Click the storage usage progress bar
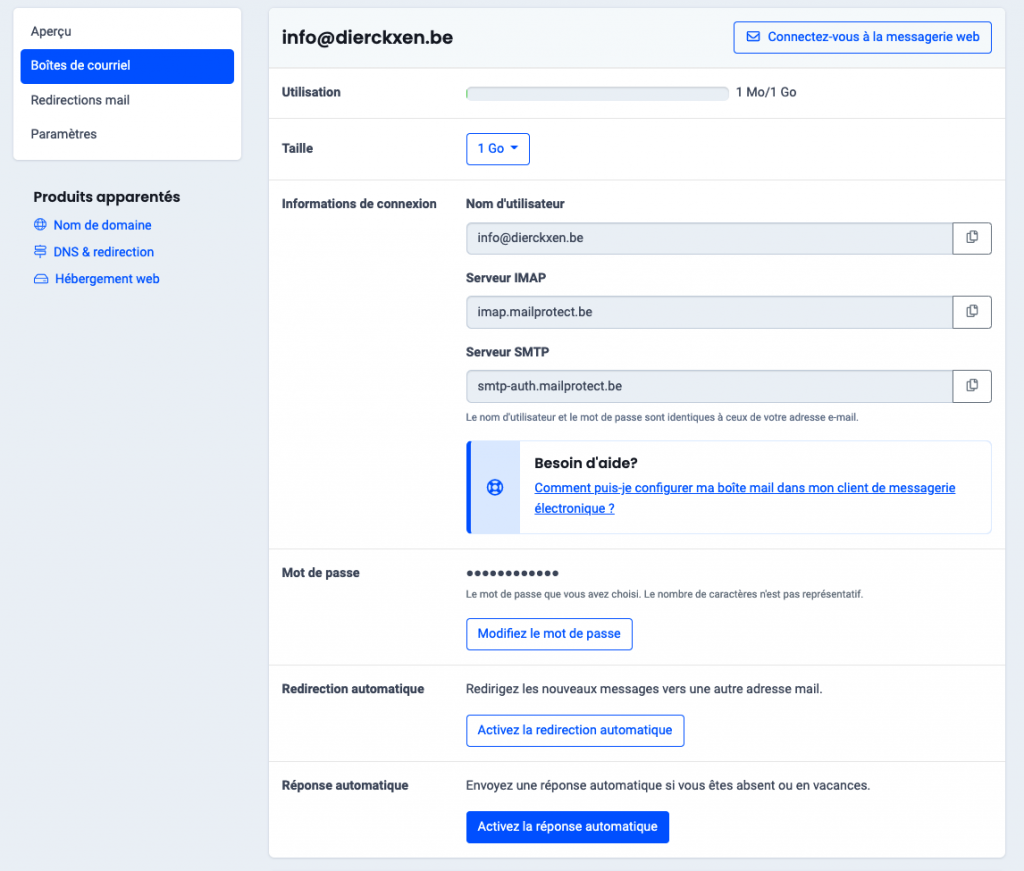1024x871 pixels. pos(597,93)
